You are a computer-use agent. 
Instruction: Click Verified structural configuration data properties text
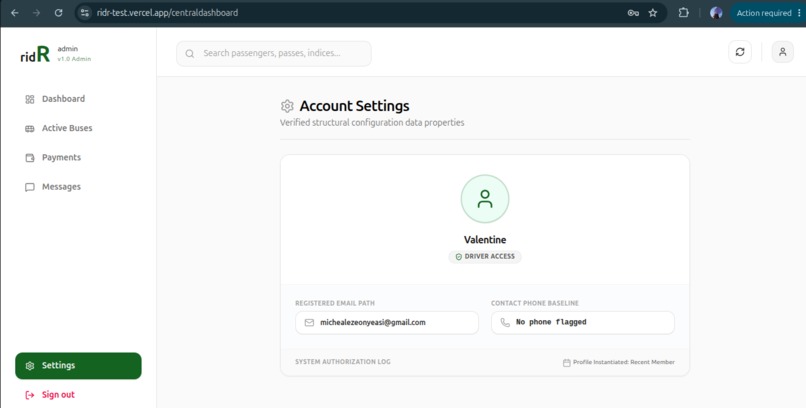click(372, 123)
